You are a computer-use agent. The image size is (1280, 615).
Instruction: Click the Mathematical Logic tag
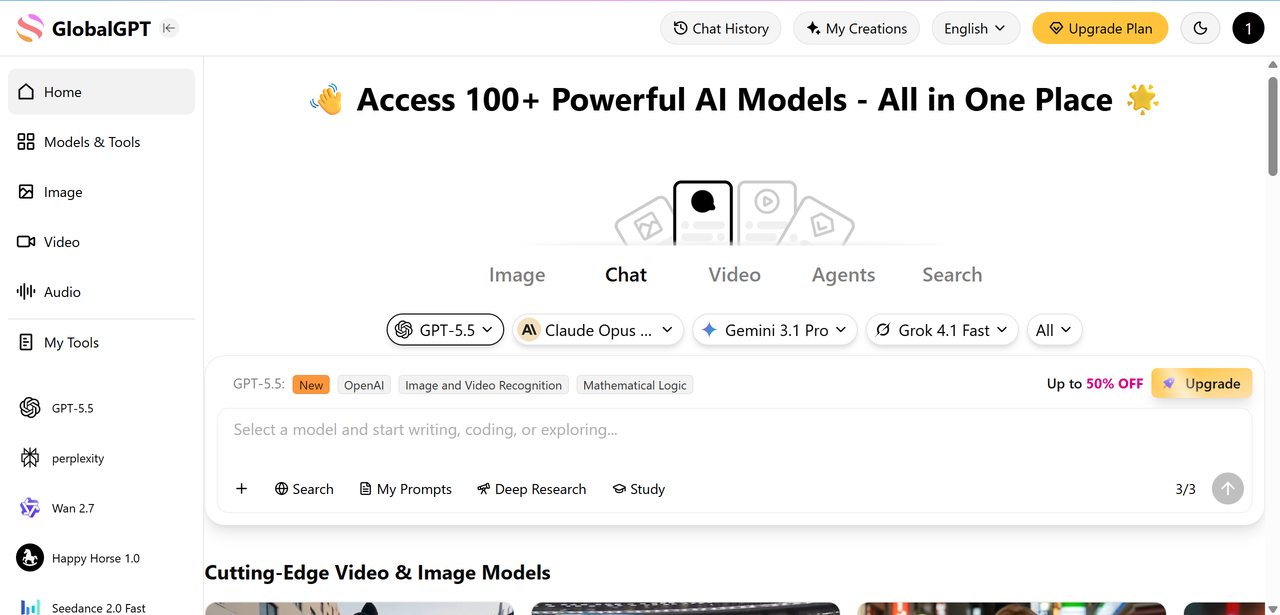pos(635,385)
